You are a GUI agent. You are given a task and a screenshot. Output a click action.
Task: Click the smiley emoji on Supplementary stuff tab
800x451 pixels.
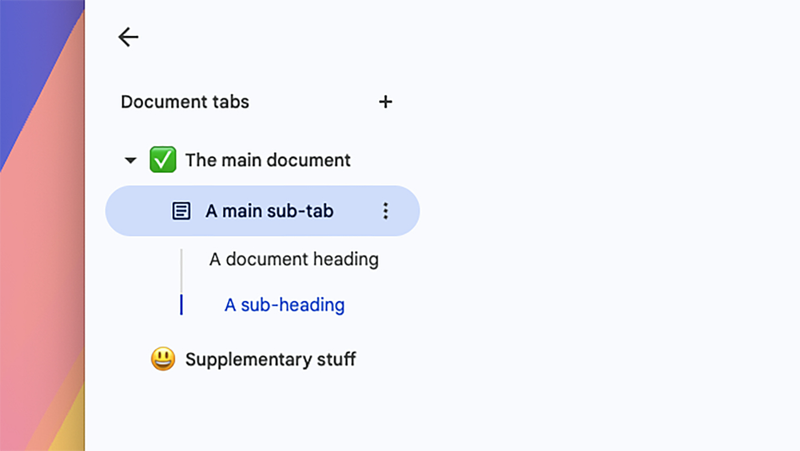(163, 359)
